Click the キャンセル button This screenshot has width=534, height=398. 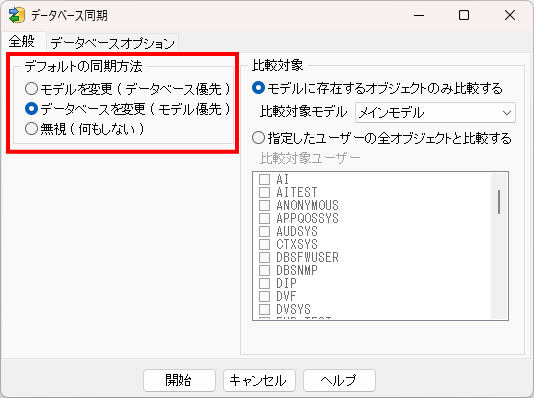click(259, 380)
